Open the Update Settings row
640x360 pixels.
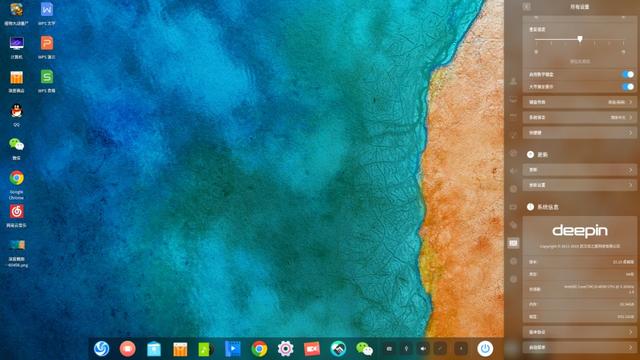580,185
